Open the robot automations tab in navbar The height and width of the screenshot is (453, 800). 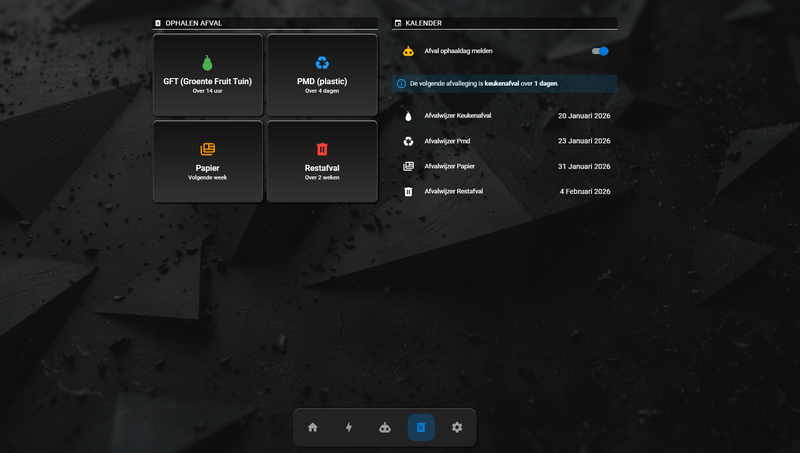pos(385,427)
